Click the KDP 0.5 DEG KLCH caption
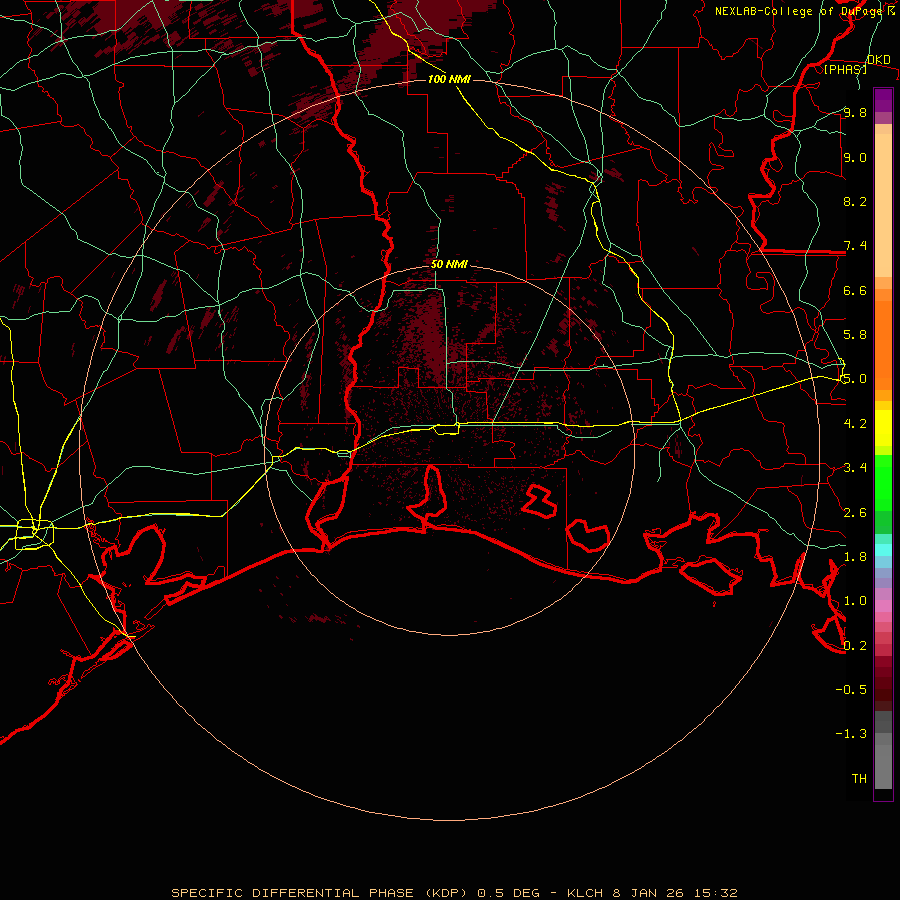This screenshot has height=900, width=900. click(x=454, y=893)
